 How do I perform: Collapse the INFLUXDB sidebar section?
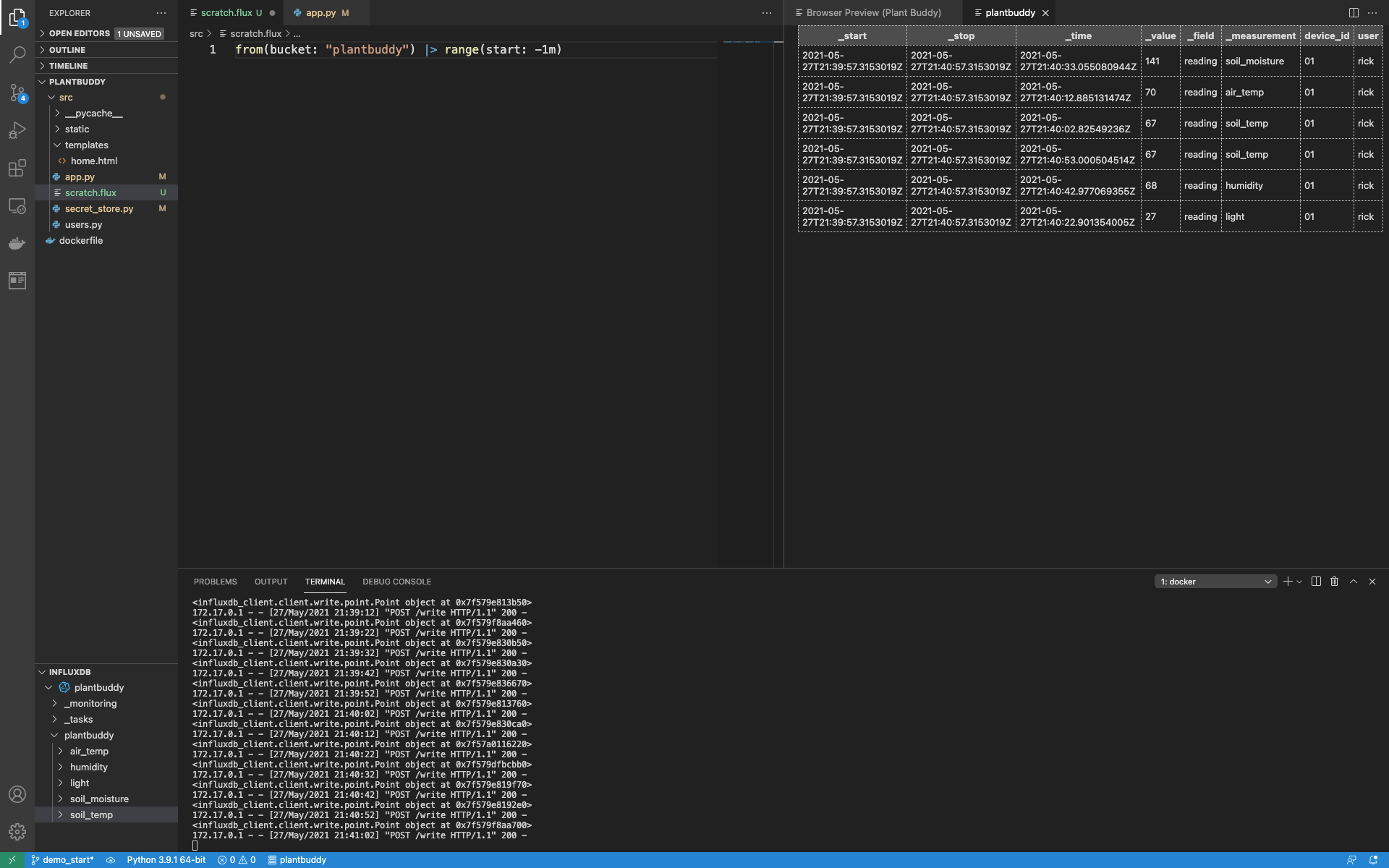[x=69, y=672]
